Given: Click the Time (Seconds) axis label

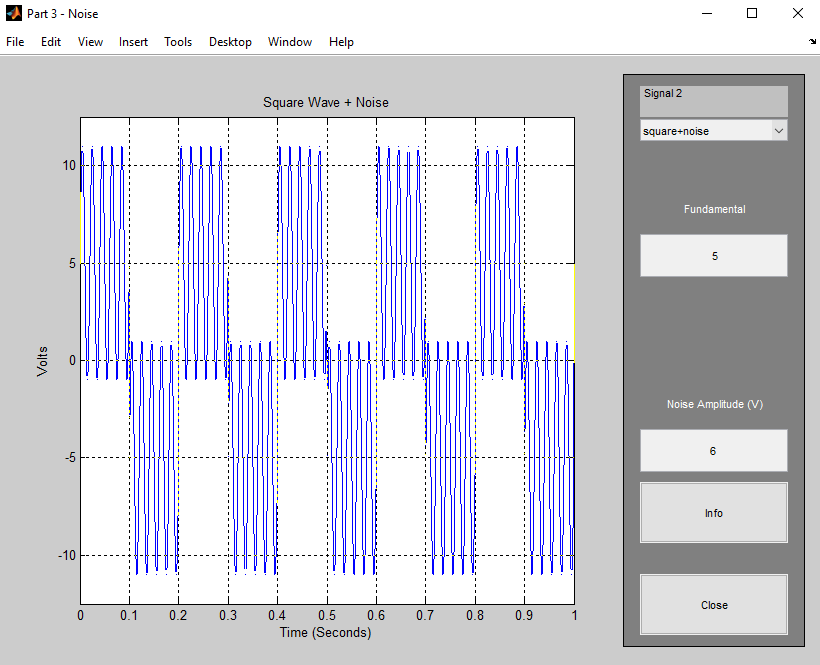Looking at the screenshot, I should tap(326, 633).
